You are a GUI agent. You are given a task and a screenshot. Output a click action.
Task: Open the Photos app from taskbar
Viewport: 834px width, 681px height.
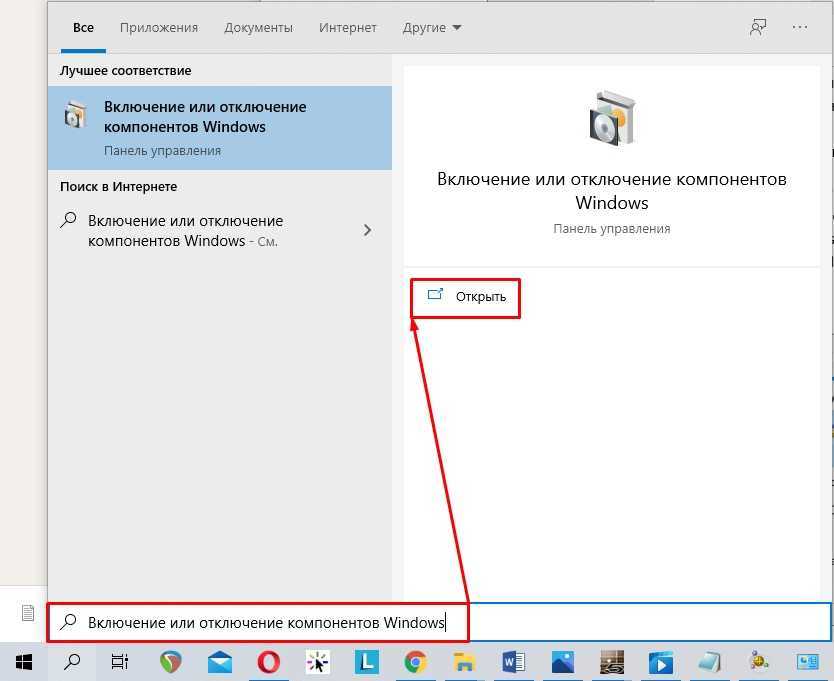(x=563, y=662)
